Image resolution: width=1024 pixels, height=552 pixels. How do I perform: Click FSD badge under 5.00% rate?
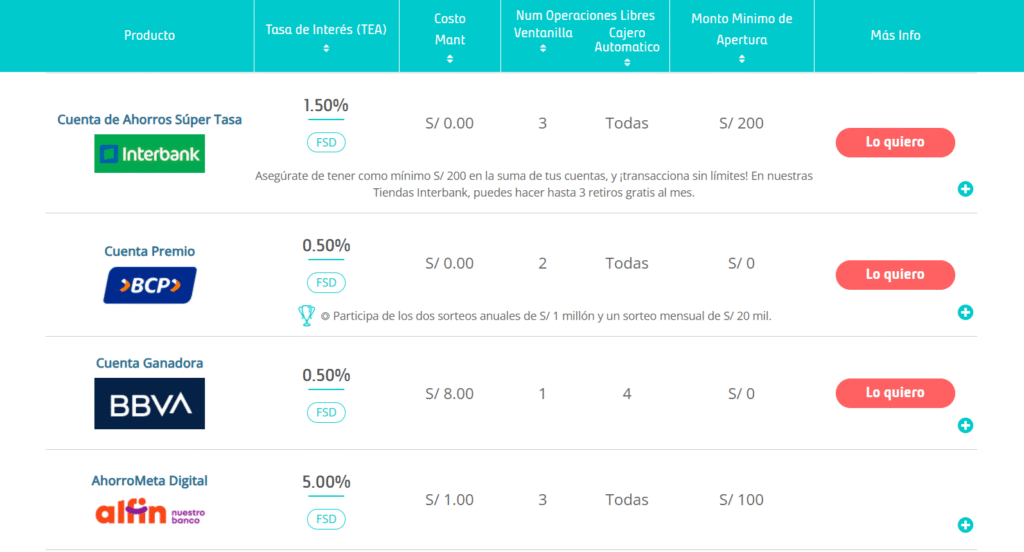click(x=326, y=519)
